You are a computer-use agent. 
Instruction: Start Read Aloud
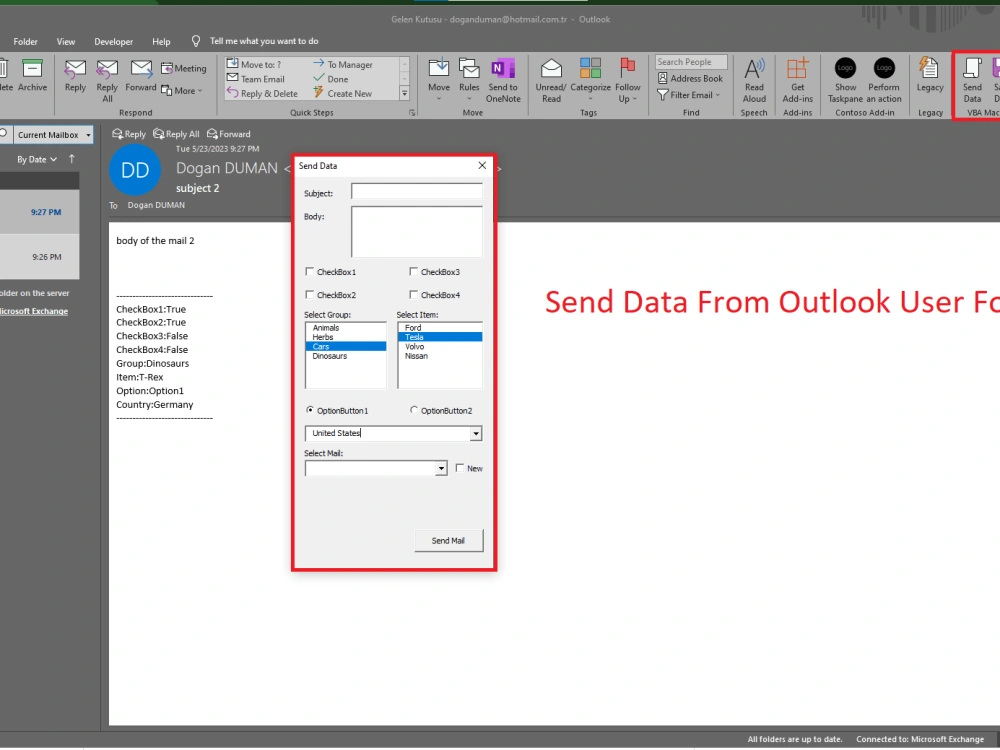754,75
